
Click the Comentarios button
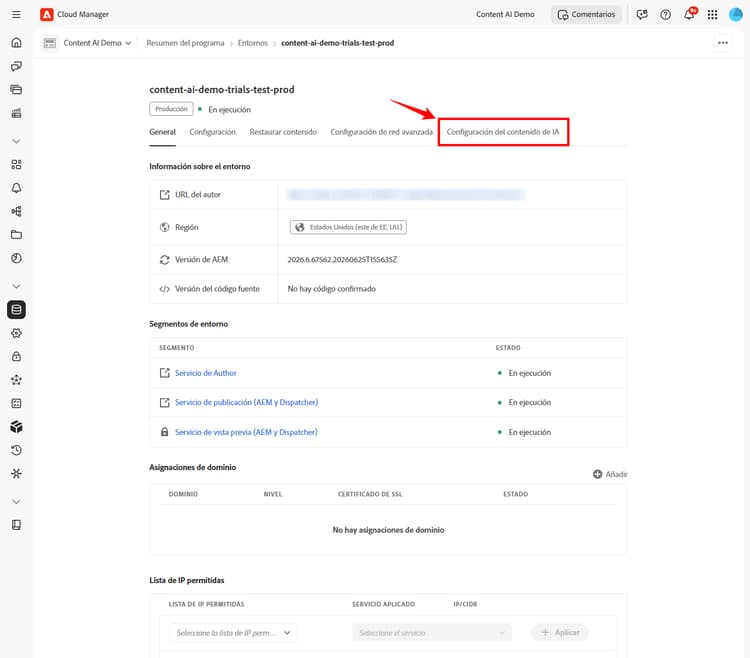[x=586, y=14]
